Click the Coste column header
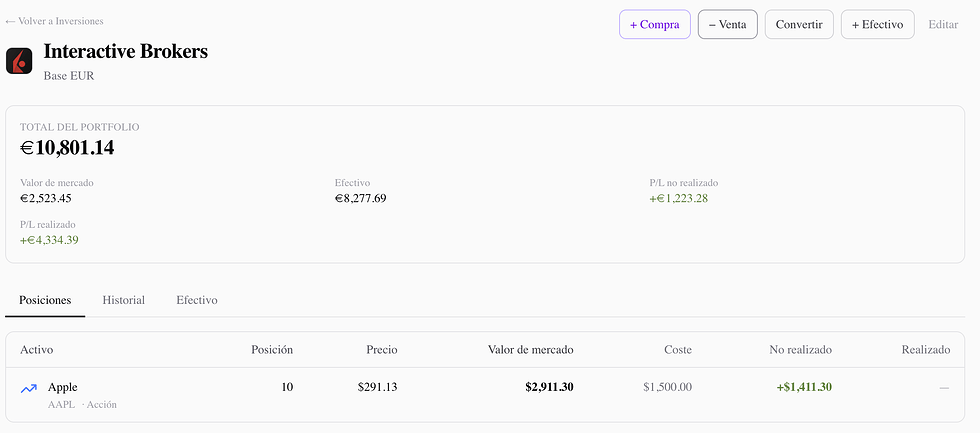This screenshot has width=980, height=433. [x=678, y=350]
